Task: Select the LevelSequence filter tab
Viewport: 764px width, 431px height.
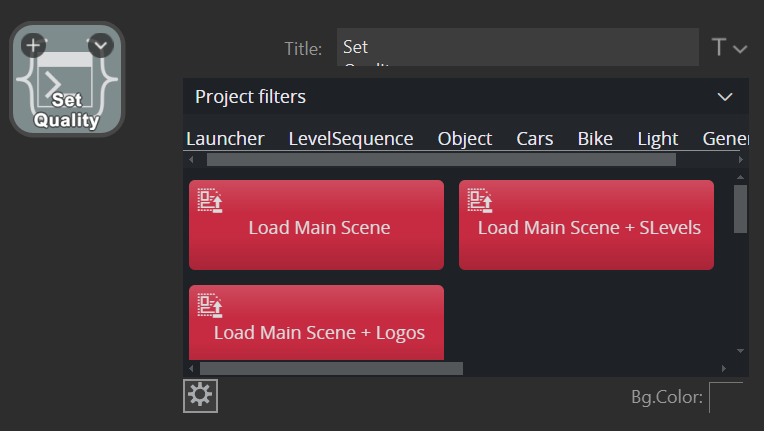Action: tap(350, 139)
